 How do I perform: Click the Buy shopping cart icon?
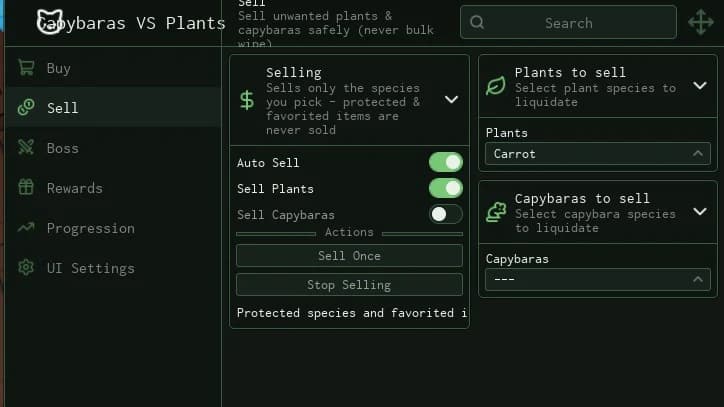click(26, 68)
